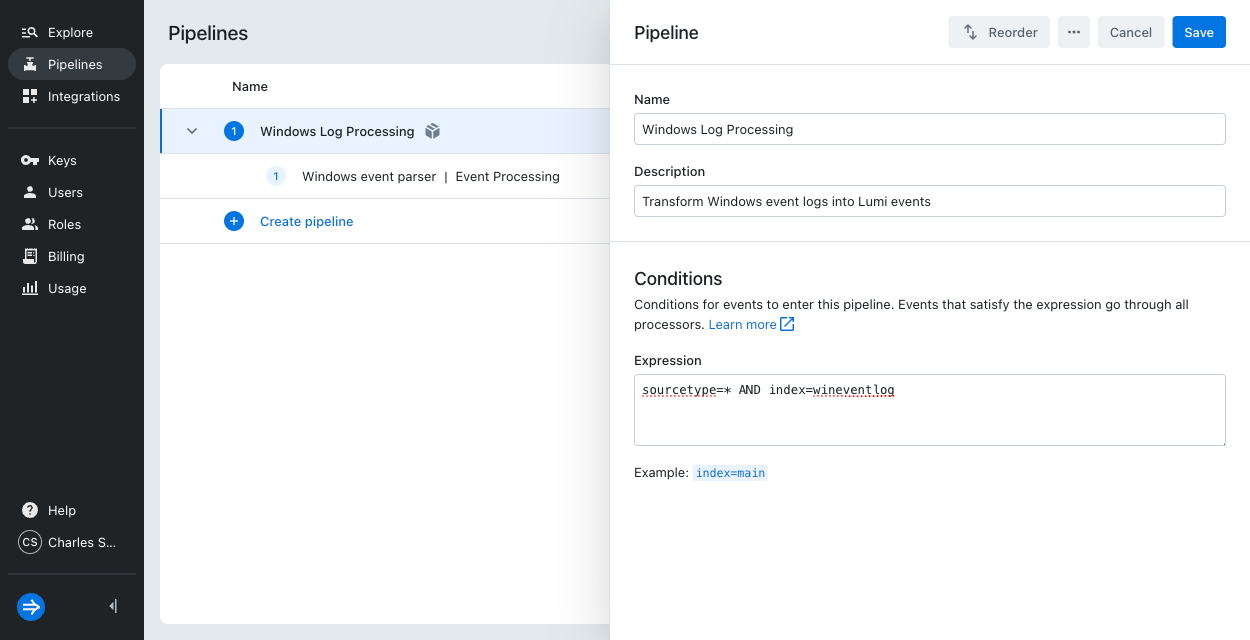The width and height of the screenshot is (1250, 640).
Task: Open Usage bar chart icon
Action: tap(30, 289)
